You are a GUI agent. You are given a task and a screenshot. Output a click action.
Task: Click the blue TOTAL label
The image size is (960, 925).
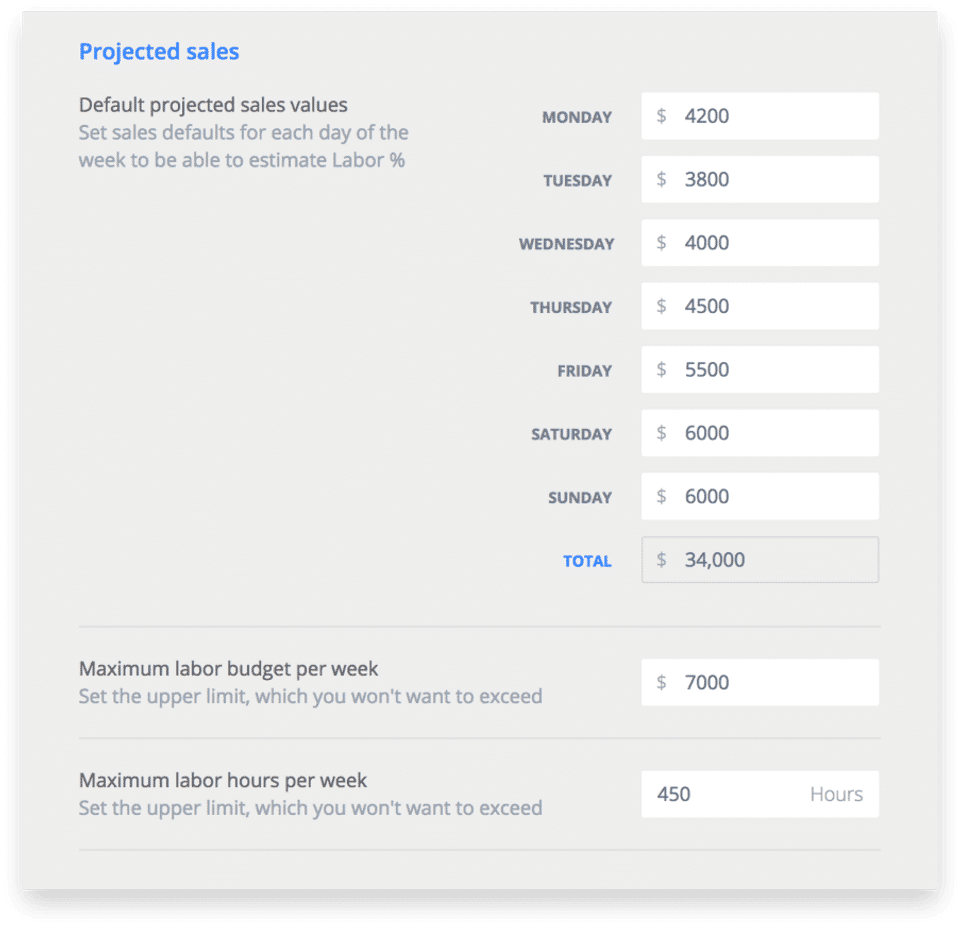[587, 561]
